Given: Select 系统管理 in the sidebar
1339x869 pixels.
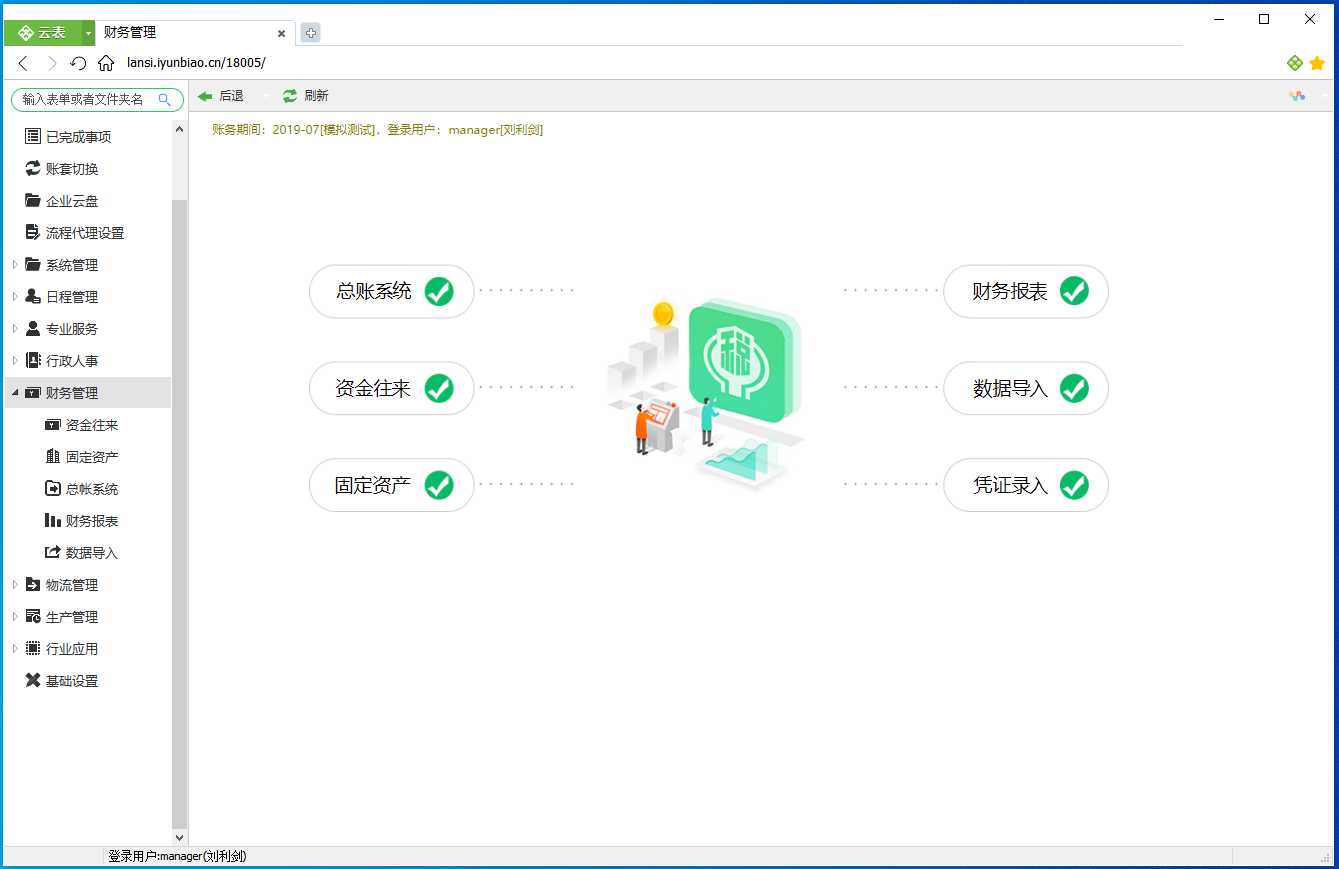Looking at the screenshot, I should pos(72,265).
